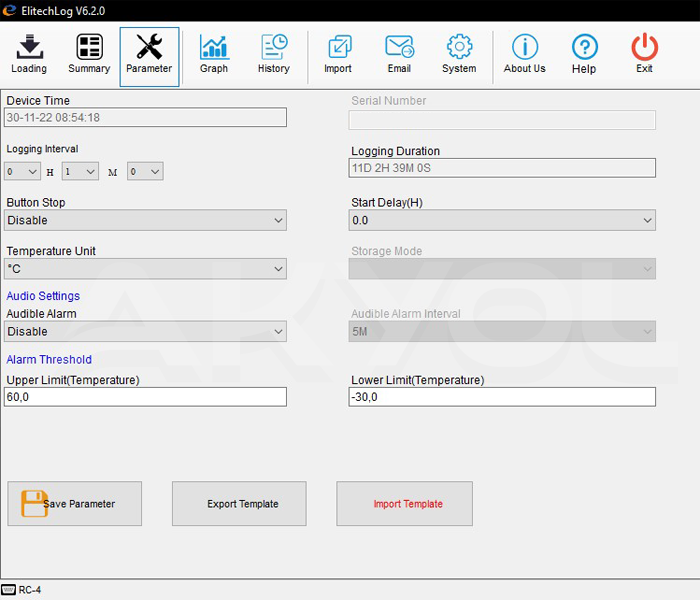Viewport: 700px width, 600px height.
Task: Select the Parameter wrench icon
Action: [x=149, y=47]
